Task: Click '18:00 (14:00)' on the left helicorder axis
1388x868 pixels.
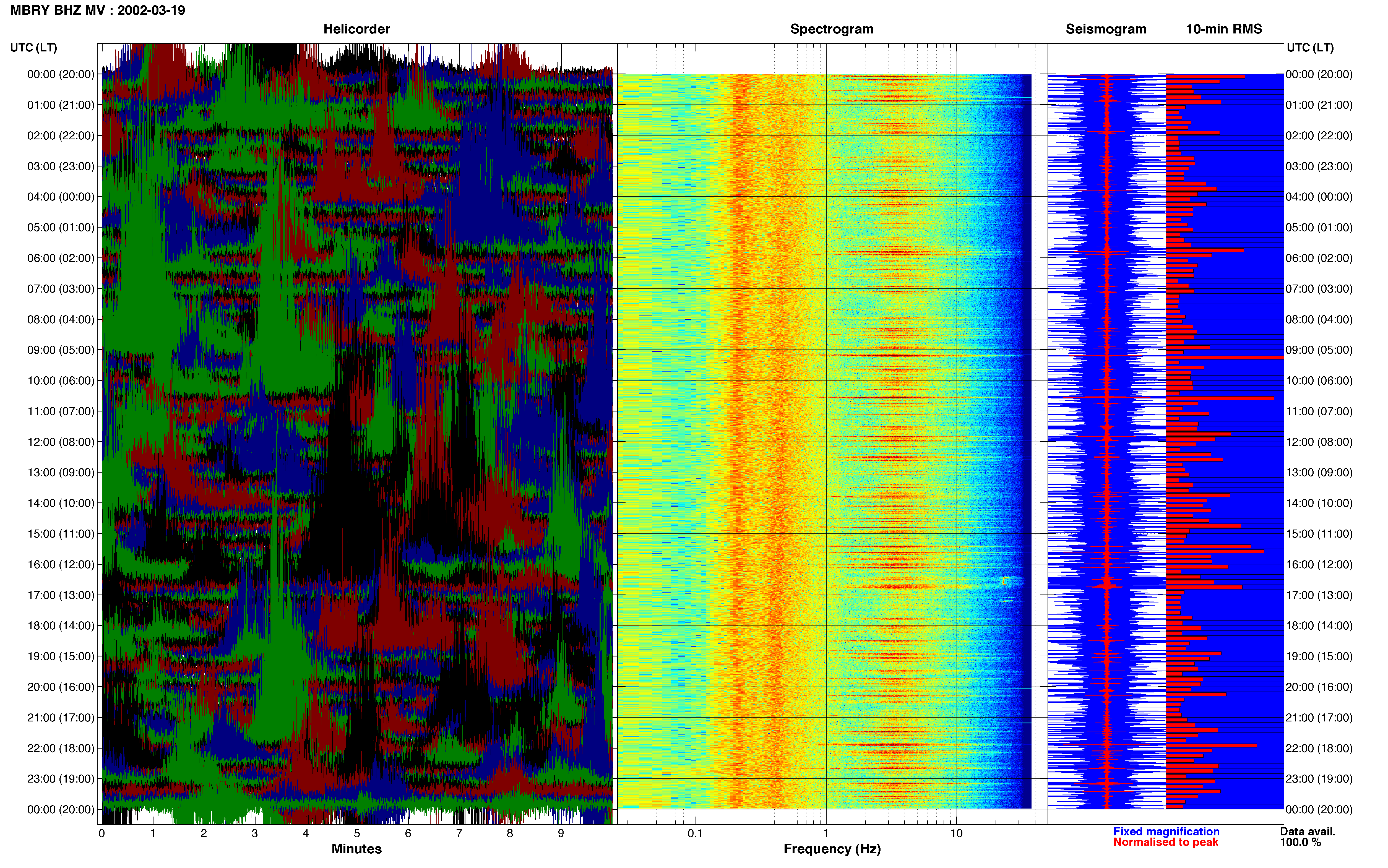Action: point(61,626)
